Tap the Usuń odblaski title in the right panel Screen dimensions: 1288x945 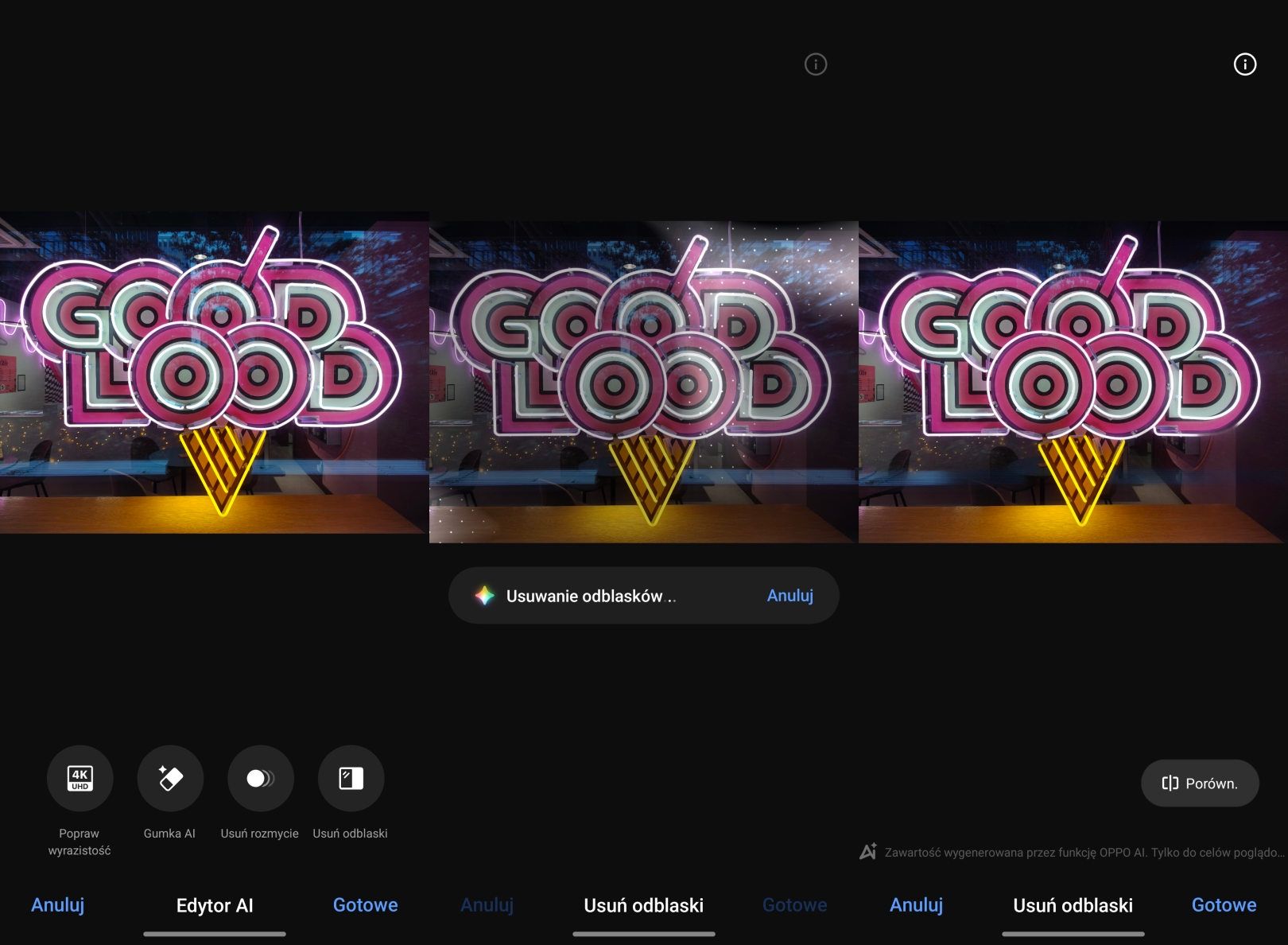click(x=1073, y=905)
